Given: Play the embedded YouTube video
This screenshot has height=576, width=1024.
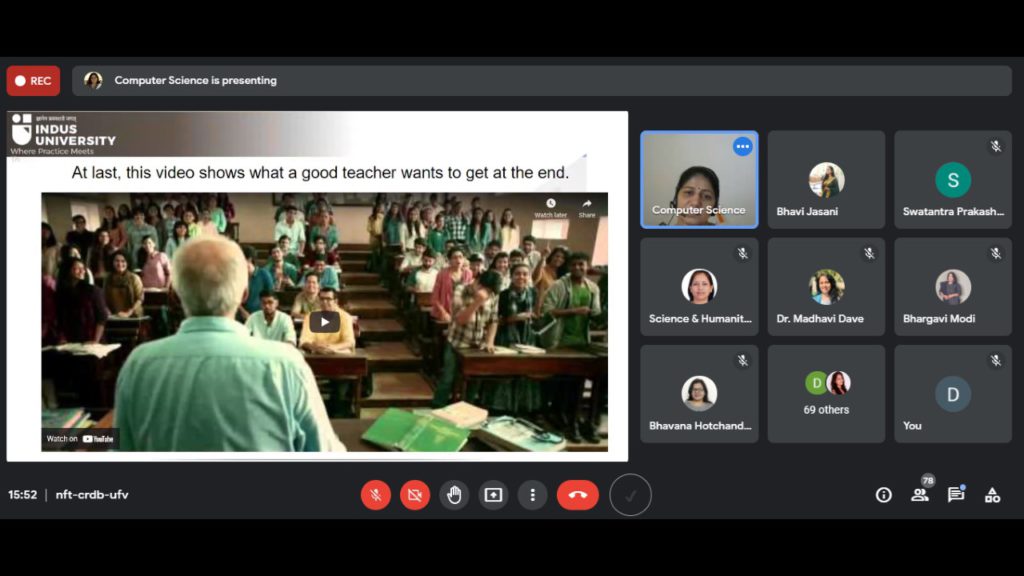Looking at the screenshot, I should coord(325,321).
